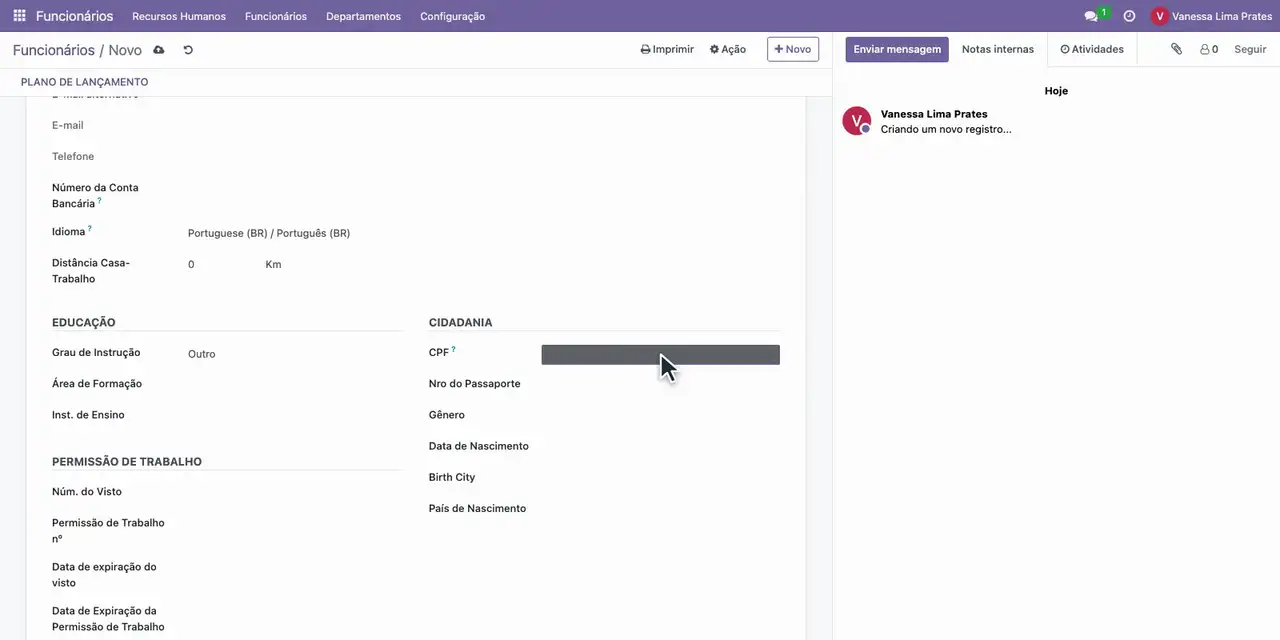Click the help mark beside Número da Conta Bancária
This screenshot has width=1280, height=640.
(x=99, y=200)
